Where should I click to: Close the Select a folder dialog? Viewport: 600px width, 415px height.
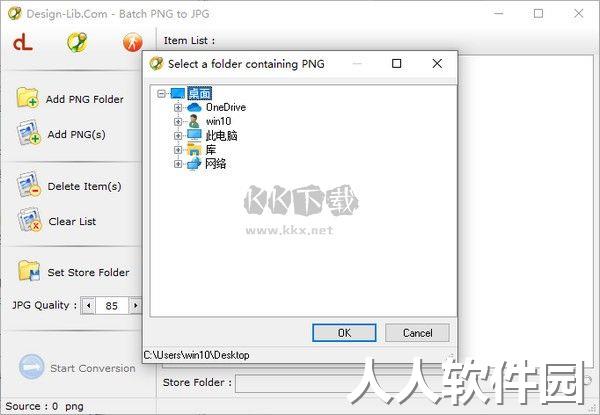pyautogui.click(x=437, y=63)
